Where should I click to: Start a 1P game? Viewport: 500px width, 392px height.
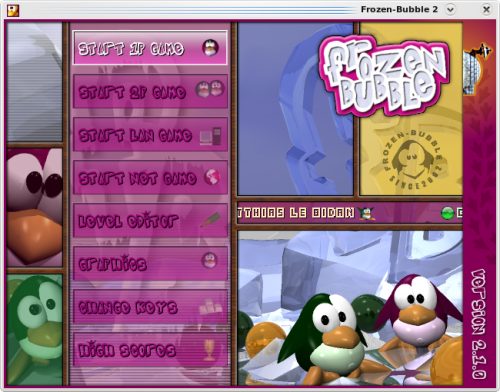click(150, 48)
